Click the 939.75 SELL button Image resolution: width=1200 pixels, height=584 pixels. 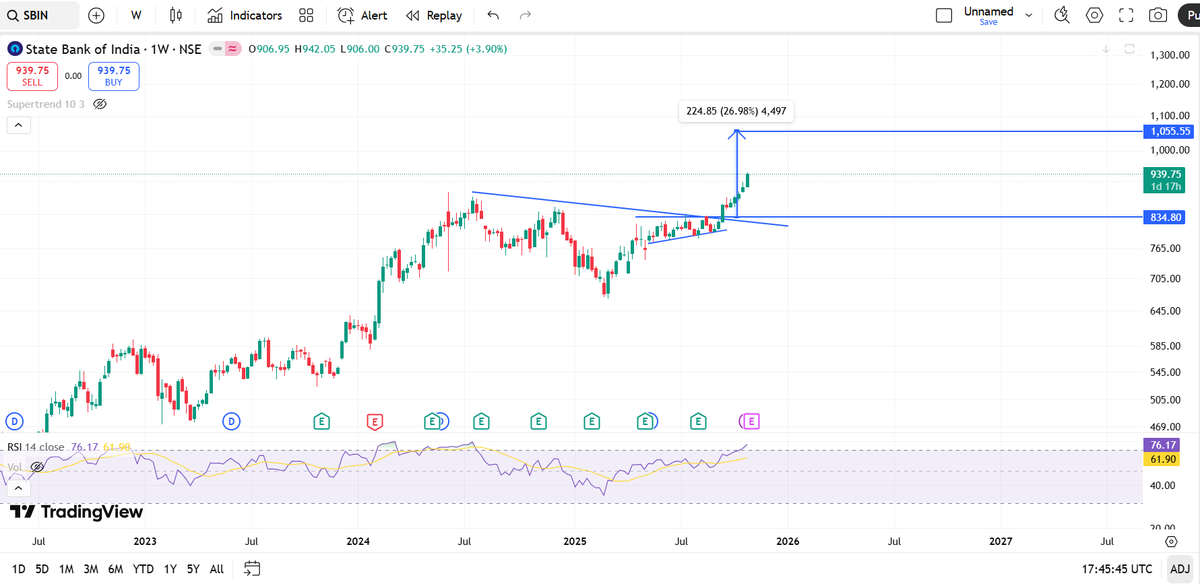pos(32,76)
